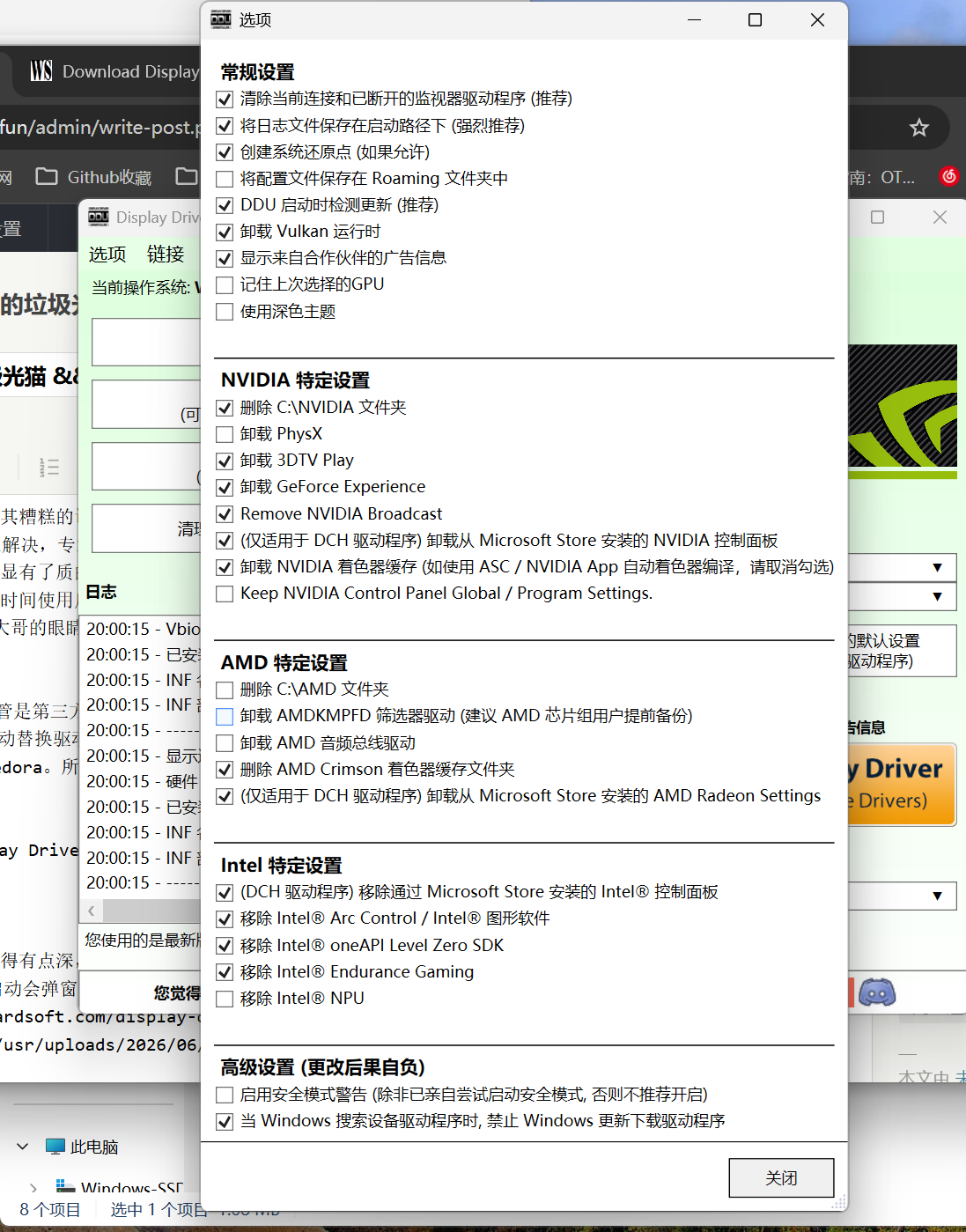Toggle 移除 Intel Endurance Gaming checkbox
This screenshot has height=1232, width=966.
(x=225, y=972)
